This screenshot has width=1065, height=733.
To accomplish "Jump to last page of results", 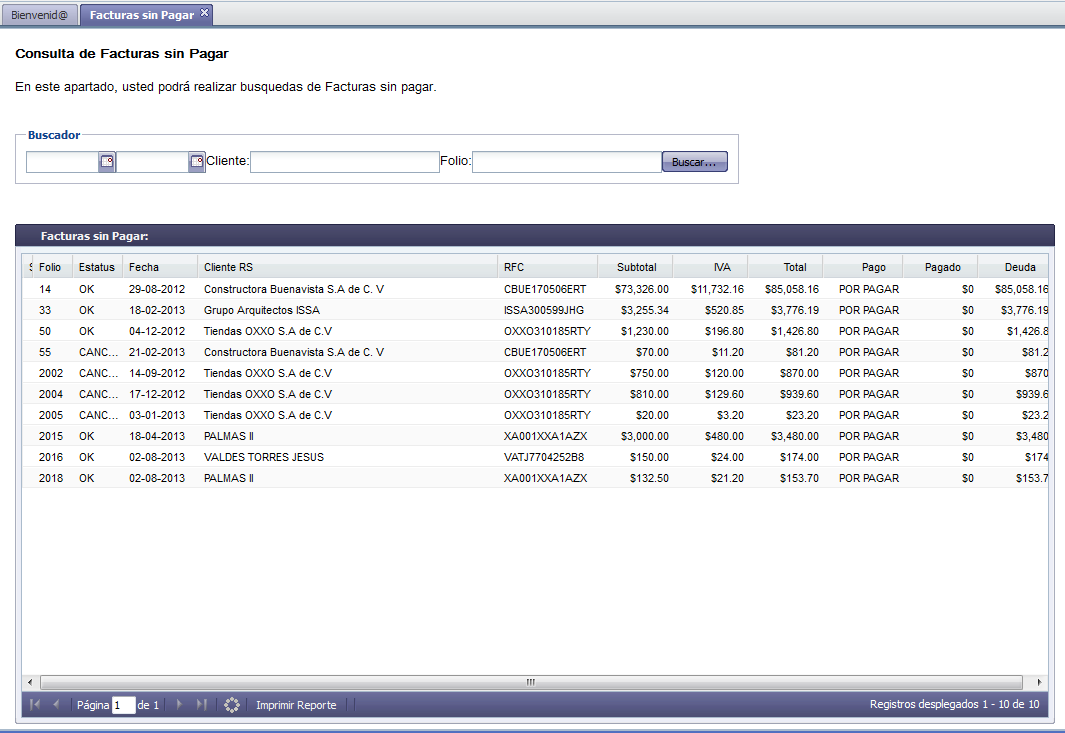I will (201, 705).
